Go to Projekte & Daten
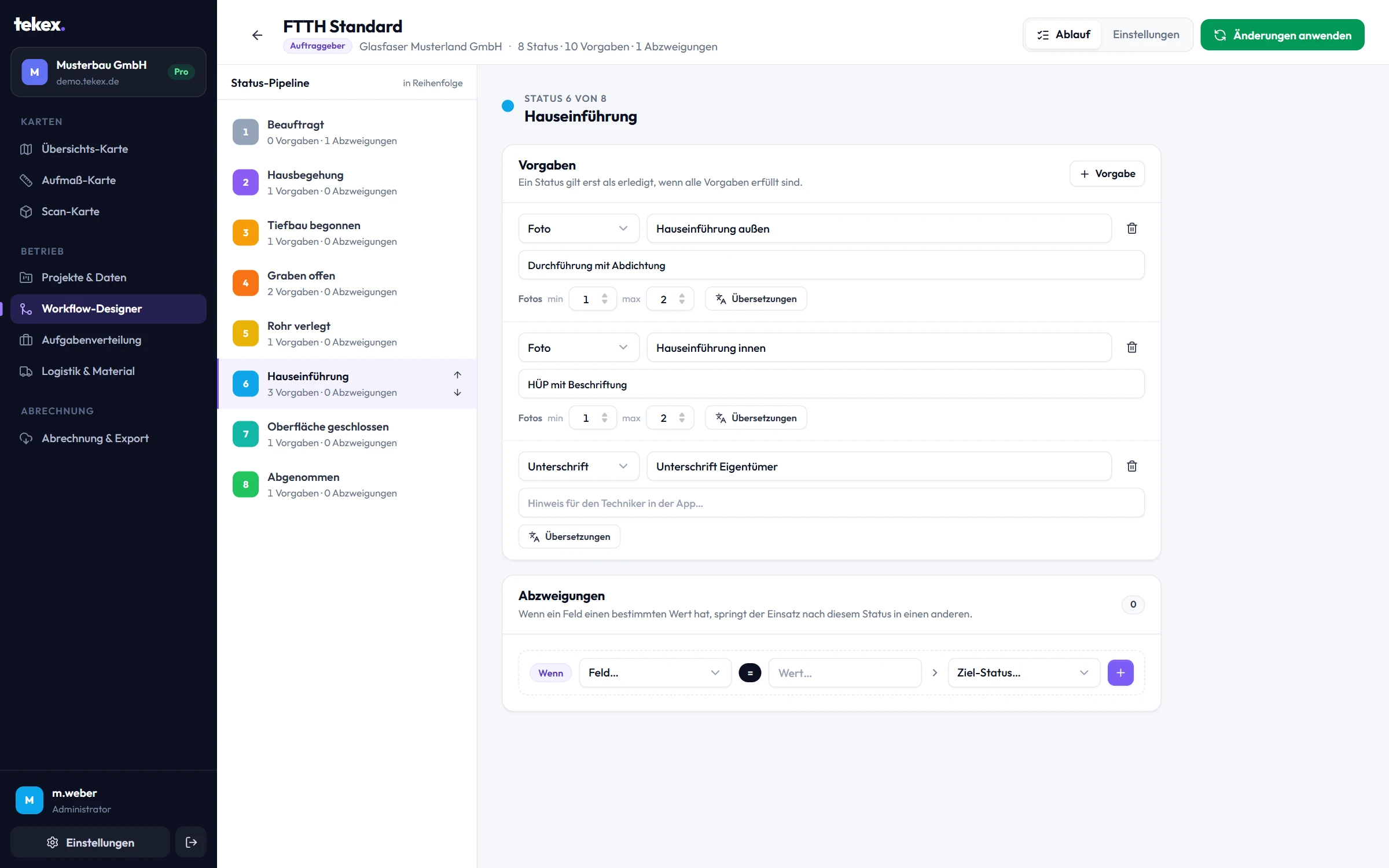 [x=108, y=277]
